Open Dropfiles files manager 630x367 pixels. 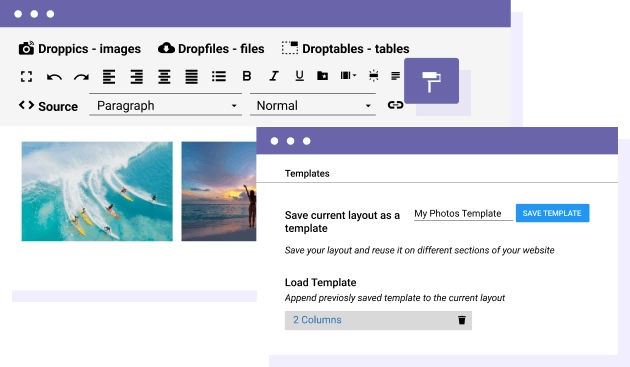pos(211,49)
